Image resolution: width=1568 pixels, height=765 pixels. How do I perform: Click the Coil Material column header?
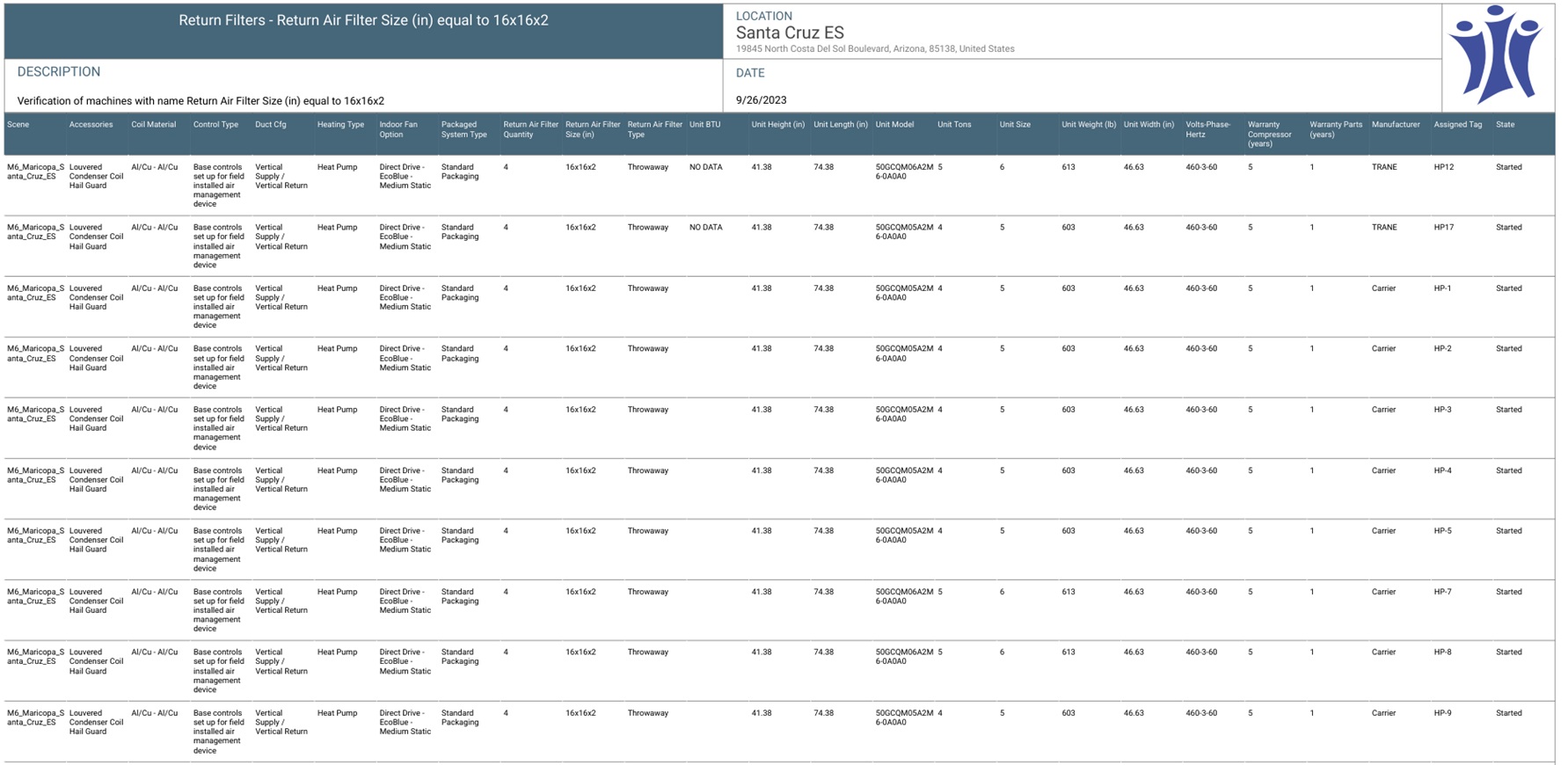154,125
